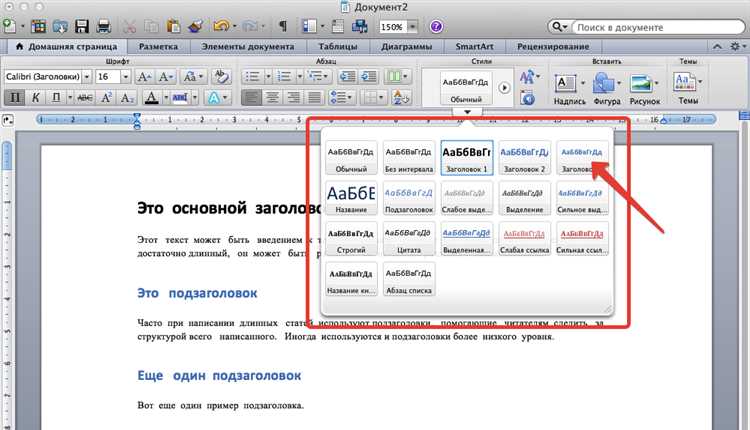Toggle strikethrough ABC button
The width and height of the screenshot is (750, 430).
point(85,98)
